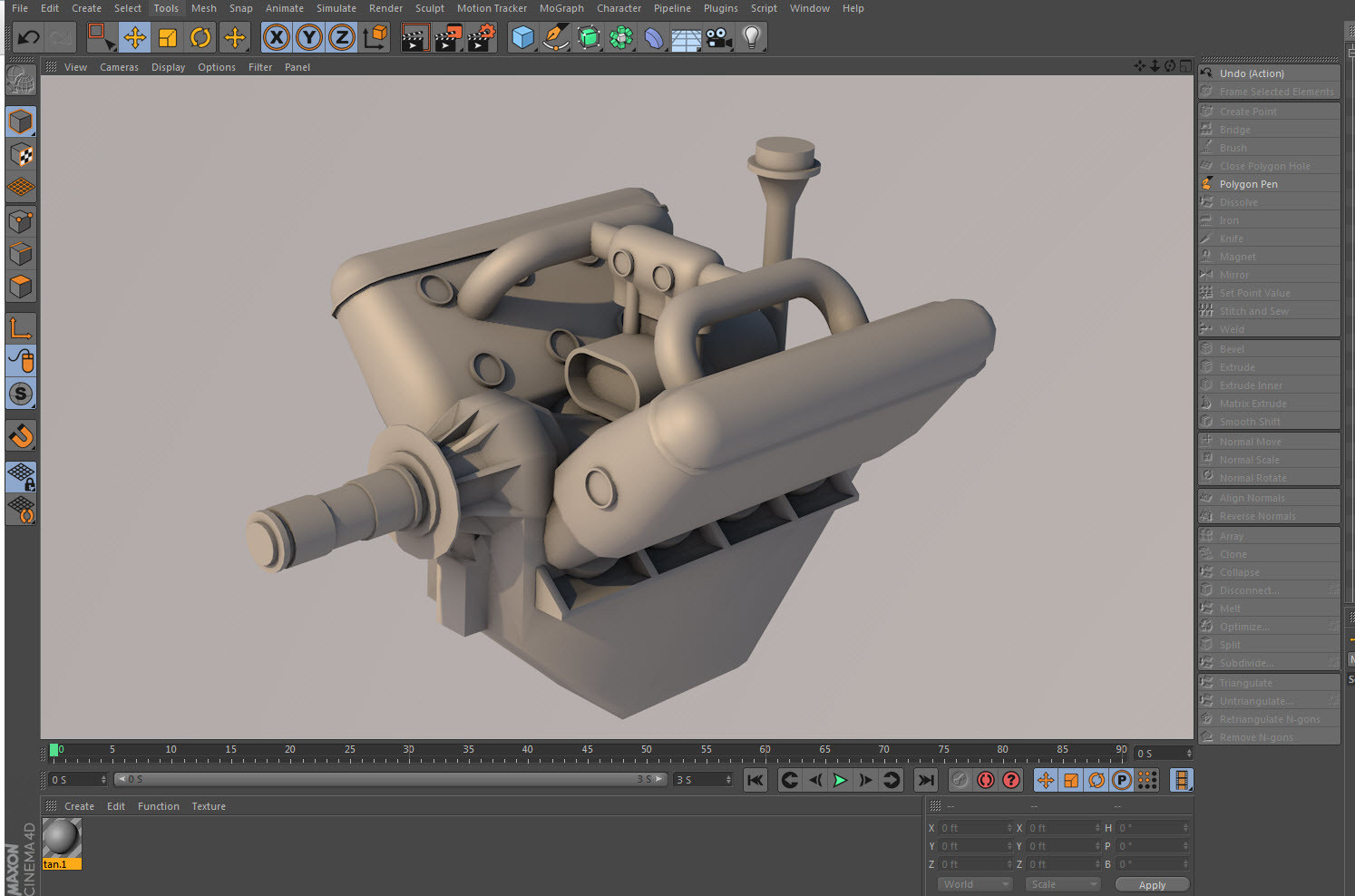Switch to Polygons mode
Image resolution: width=1355 pixels, height=896 pixels.
tap(21, 286)
